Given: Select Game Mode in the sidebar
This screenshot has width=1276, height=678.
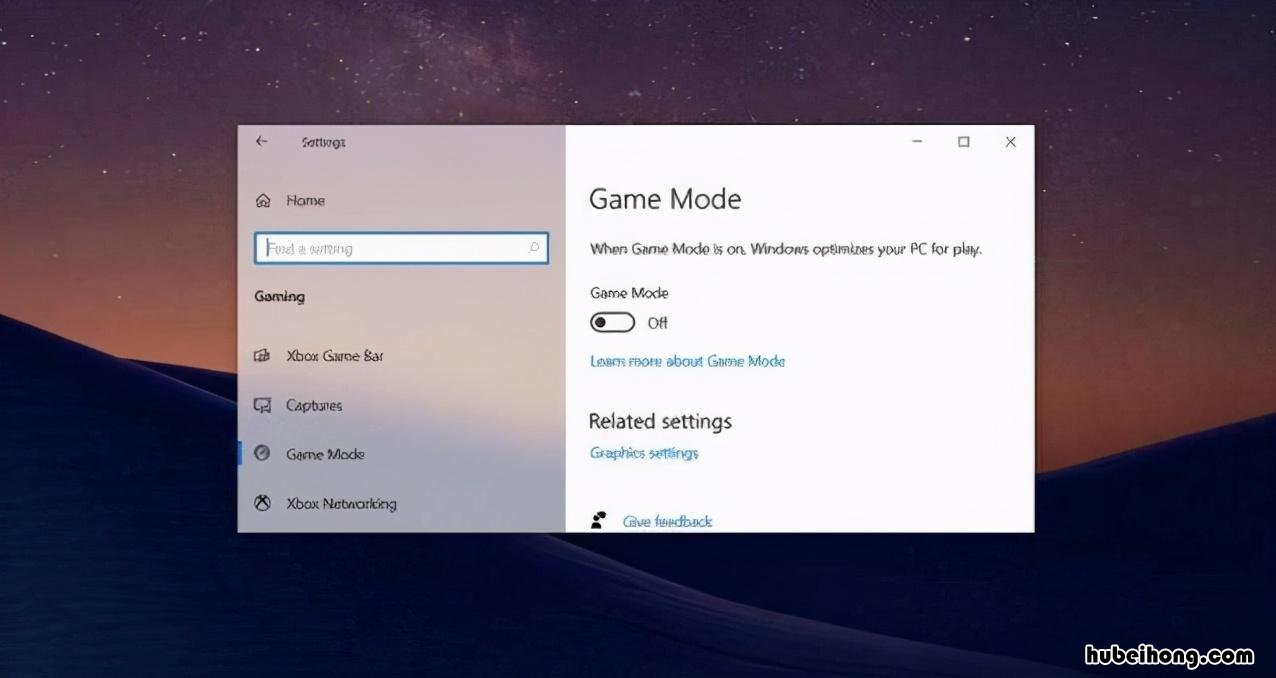Looking at the screenshot, I should point(325,454).
